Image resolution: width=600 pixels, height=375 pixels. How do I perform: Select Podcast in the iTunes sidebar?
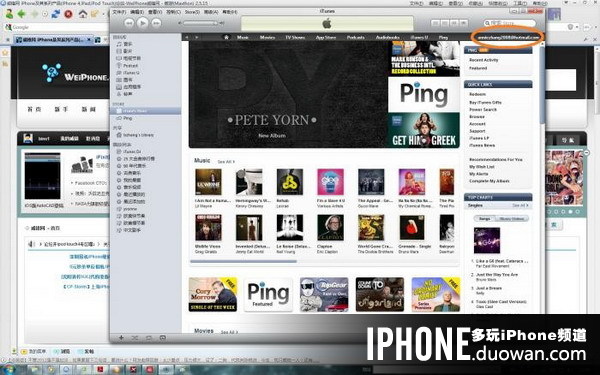(130, 65)
